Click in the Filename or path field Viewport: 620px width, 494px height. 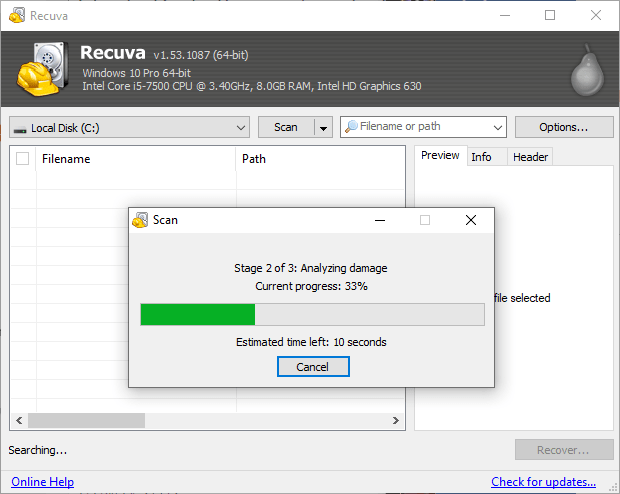pyautogui.click(x=423, y=127)
